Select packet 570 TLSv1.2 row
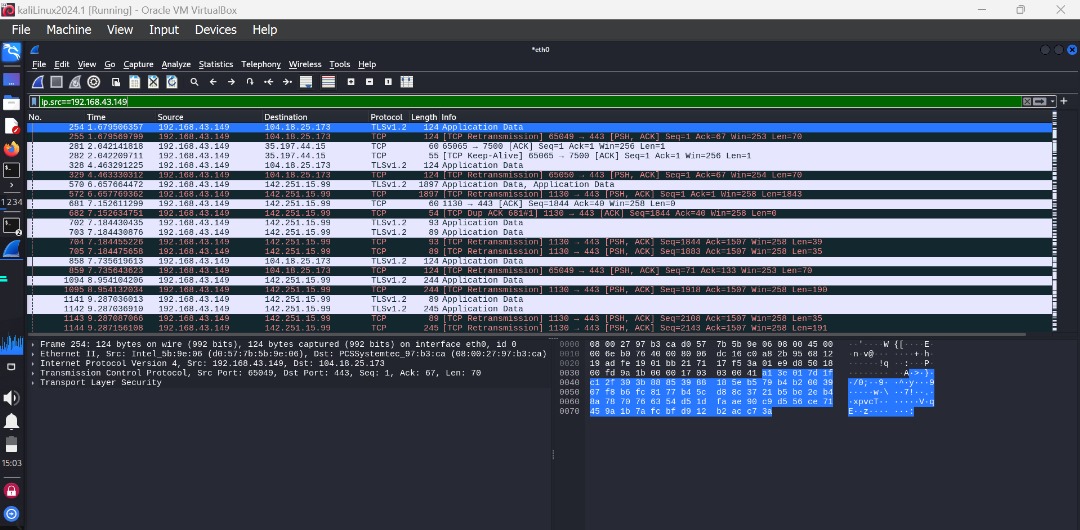Screen dimensions: 1080x530 (x=540, y=185)
